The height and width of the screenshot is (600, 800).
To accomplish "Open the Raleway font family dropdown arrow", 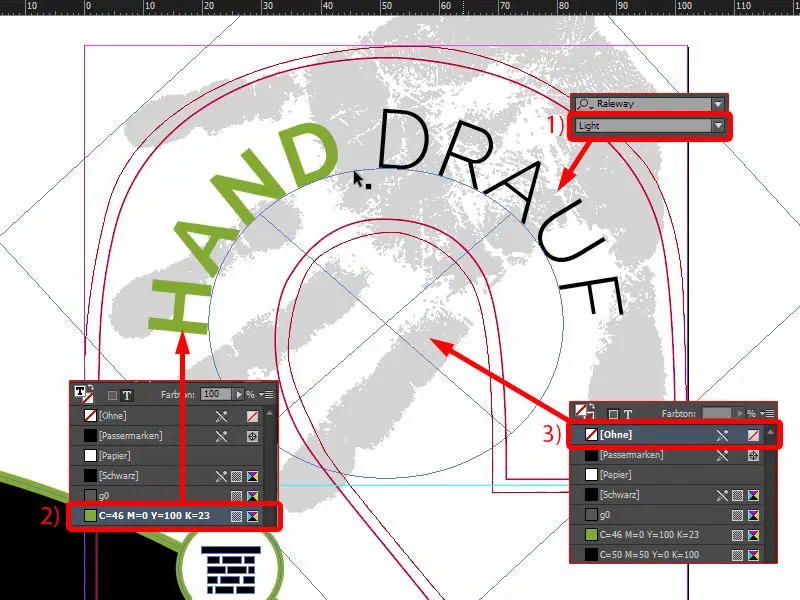I will click(718, 104).
